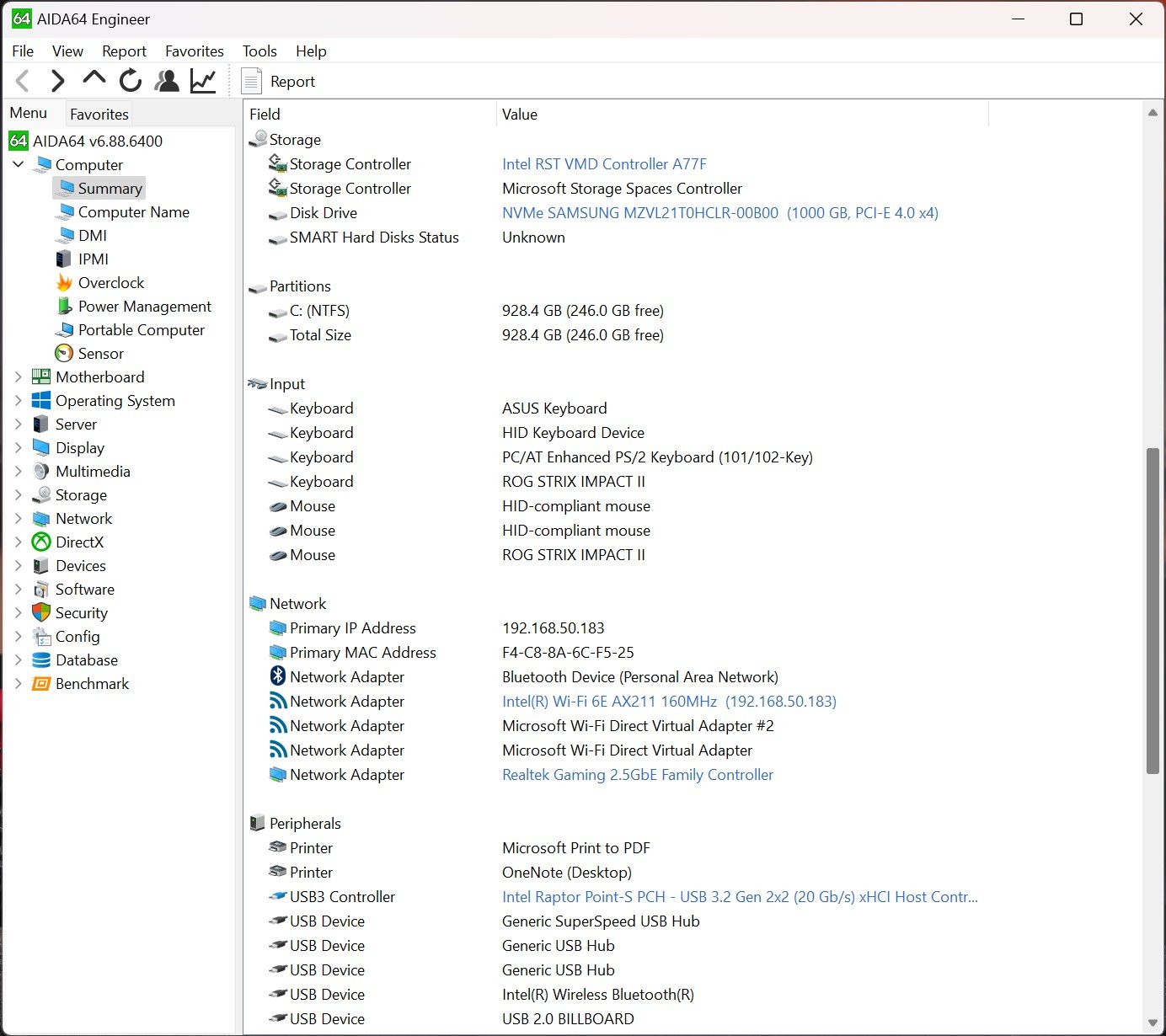This screenshot has height=1036, width=1166.
Task: Select the Operating System Windows icon
Action: click(41, 401)
